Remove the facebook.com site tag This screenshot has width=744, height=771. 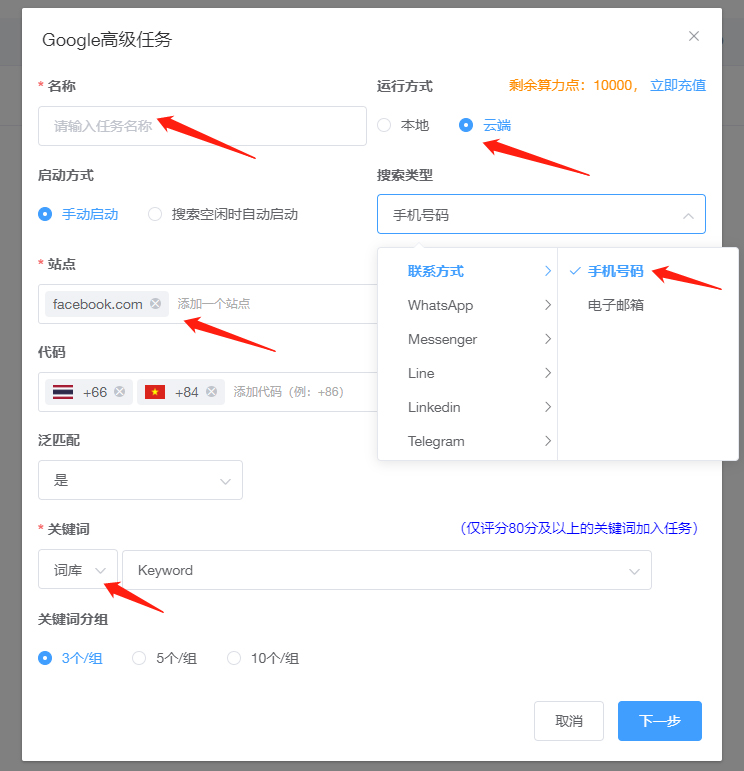point(155,303)
